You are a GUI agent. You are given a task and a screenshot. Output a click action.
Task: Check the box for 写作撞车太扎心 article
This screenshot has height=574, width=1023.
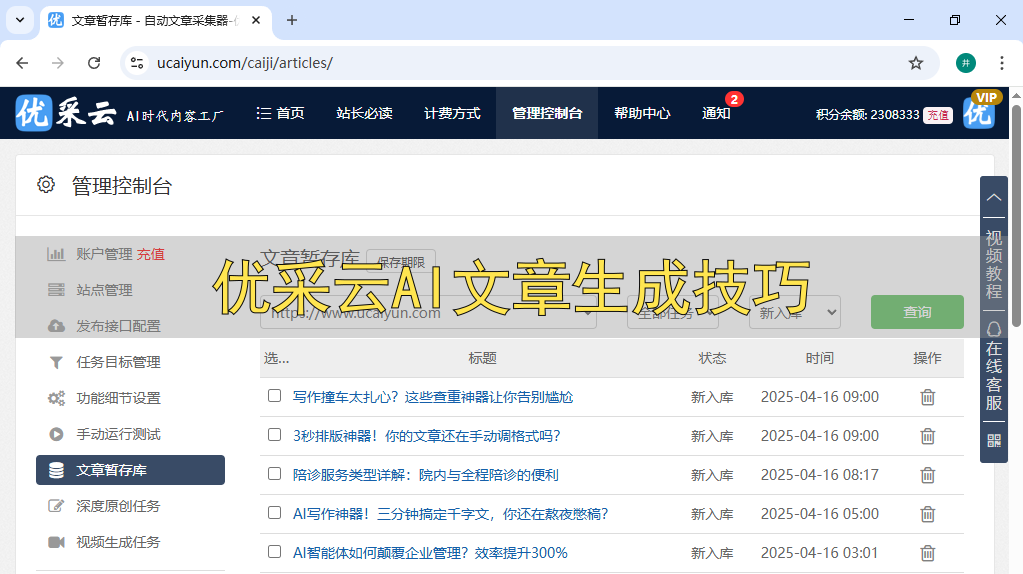(275, 396)
